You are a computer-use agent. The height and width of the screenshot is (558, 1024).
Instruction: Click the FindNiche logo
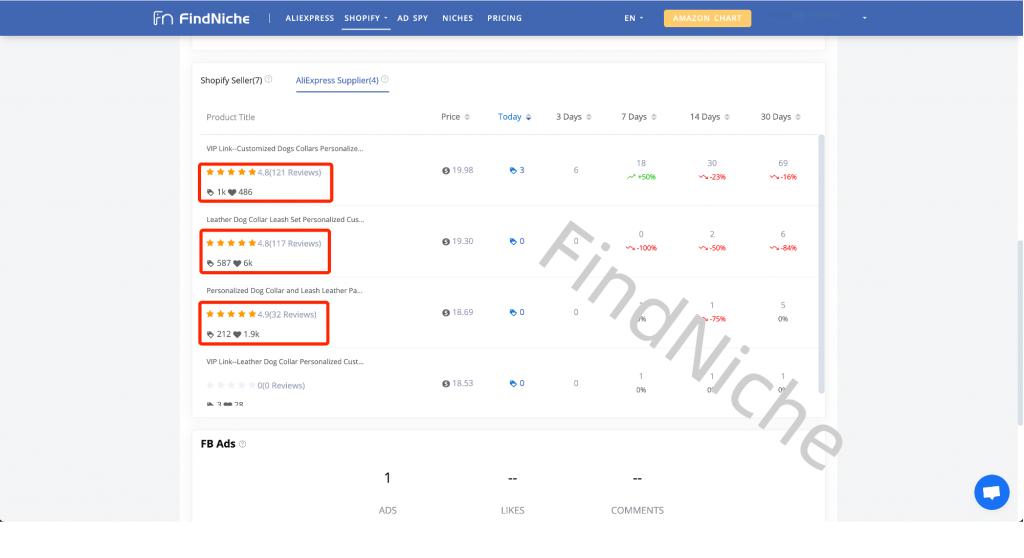coord(201,18)
